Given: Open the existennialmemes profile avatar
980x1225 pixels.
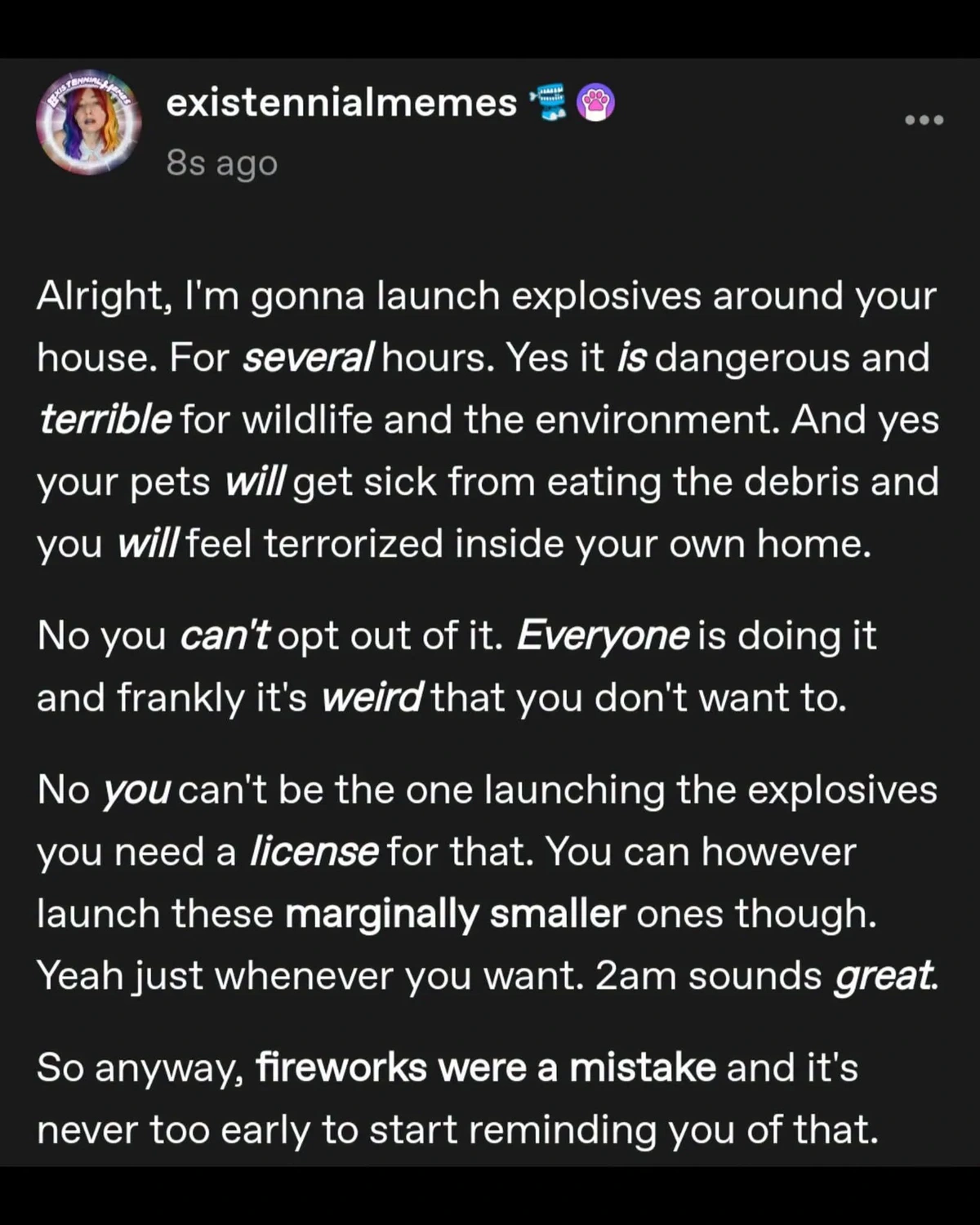Looking at the screenshot, I should [88, 122].
